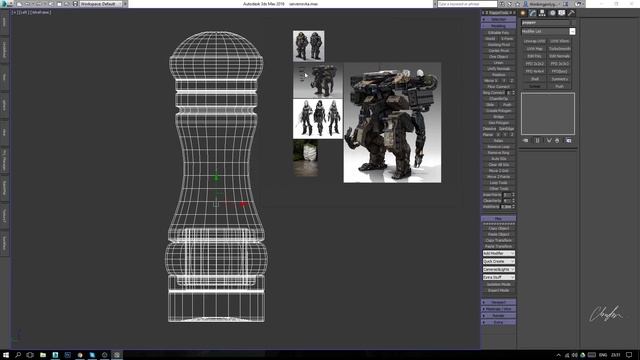The image size is (640, 360).
Task: Apply the Edit Poly modifier button
Action: click(534, 56)
